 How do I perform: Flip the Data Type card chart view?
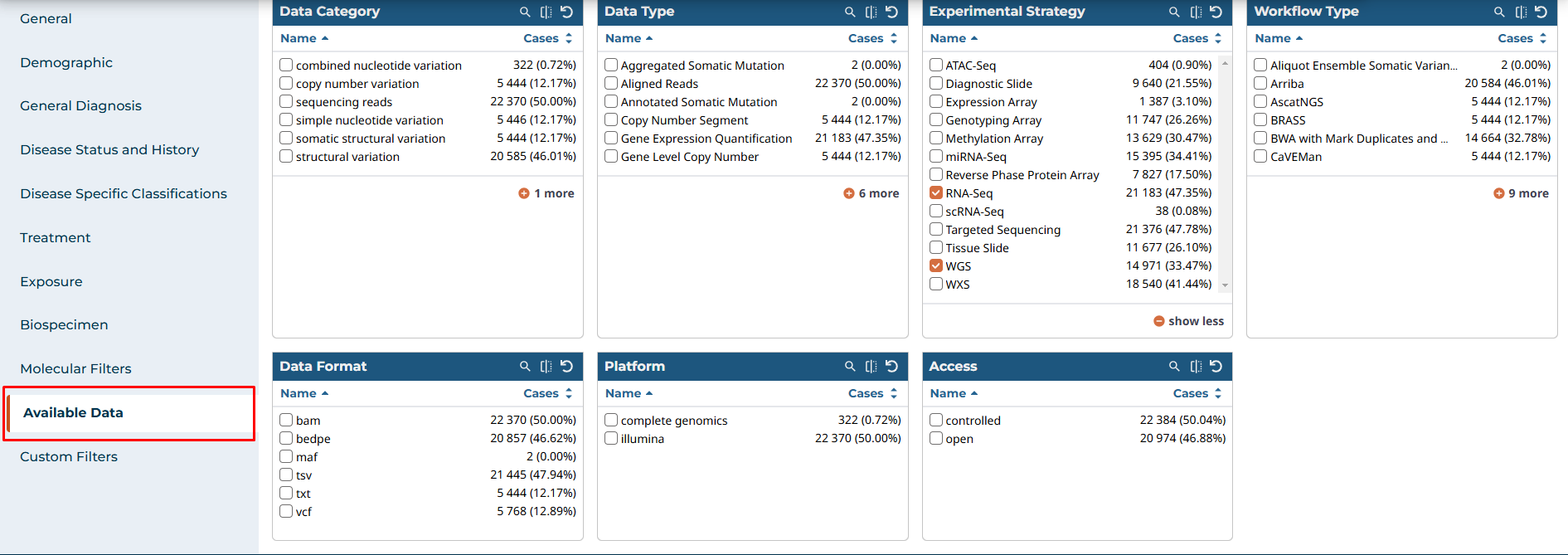[871, 12]
